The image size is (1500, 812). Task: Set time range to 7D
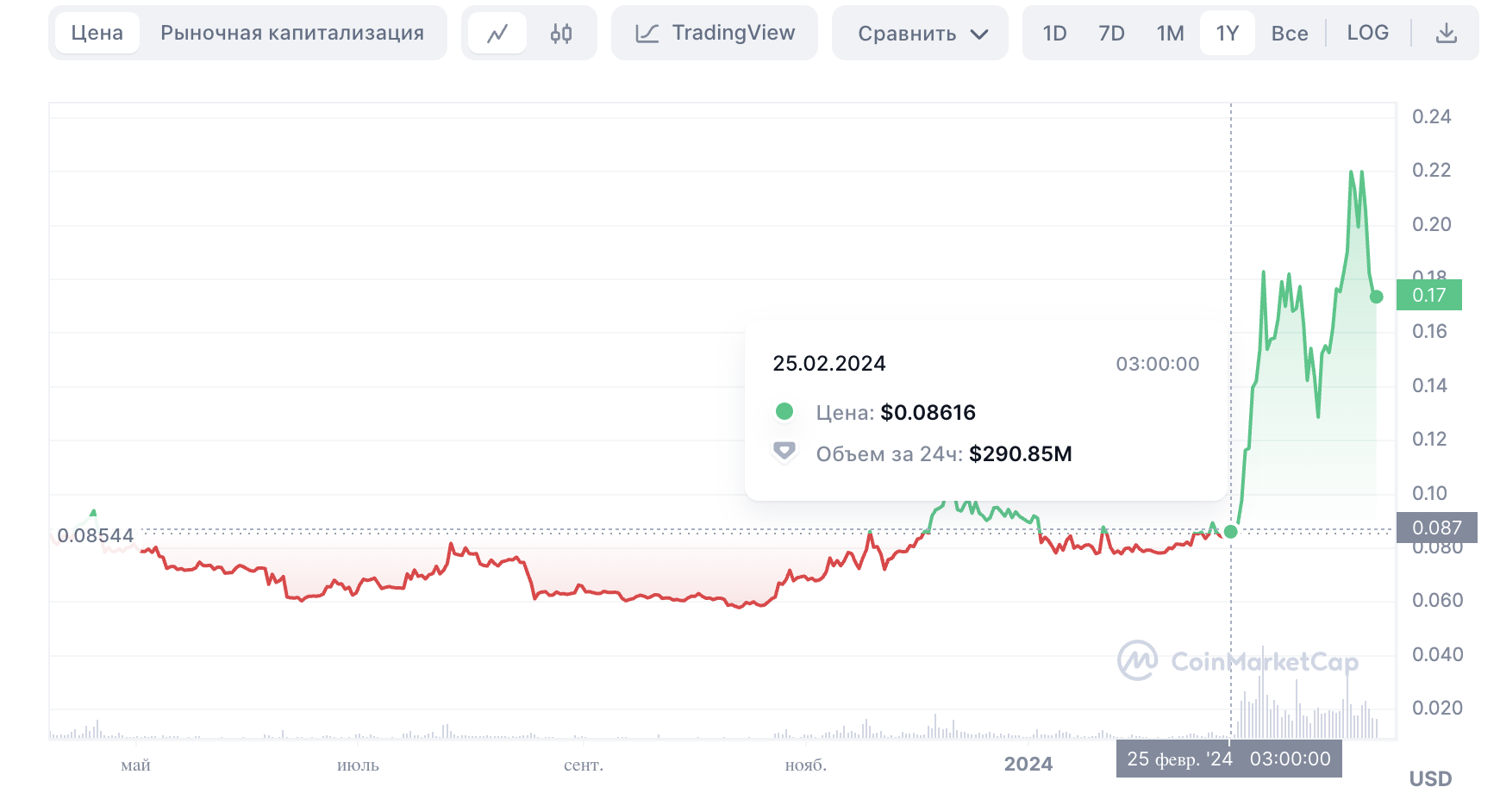coord(1111,33)
